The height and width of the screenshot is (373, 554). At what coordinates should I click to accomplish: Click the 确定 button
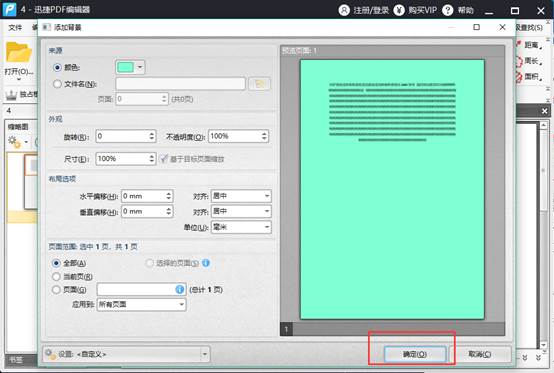415,354
